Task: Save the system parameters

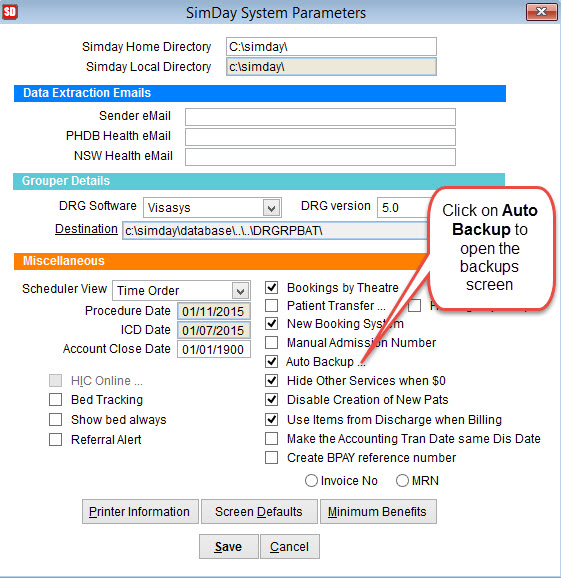Action: click(229, 547)
